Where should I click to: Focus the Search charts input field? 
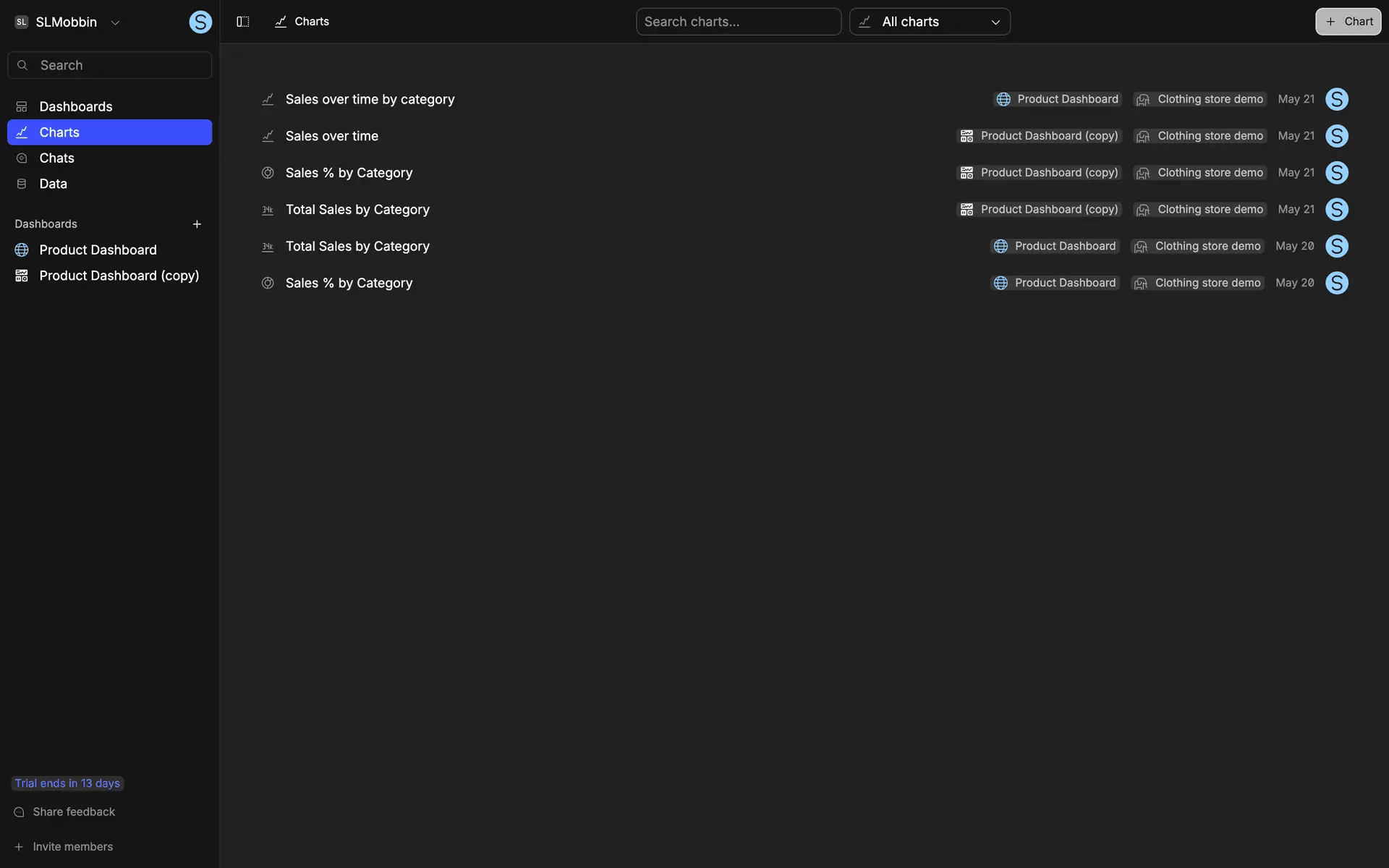738,22
